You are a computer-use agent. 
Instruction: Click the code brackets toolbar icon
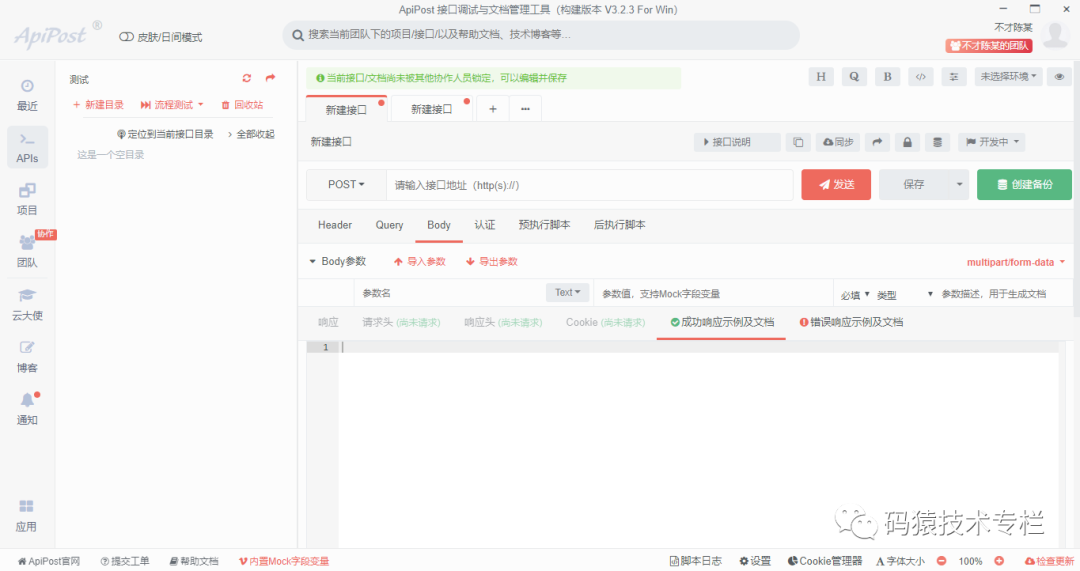tap(921, 76)
